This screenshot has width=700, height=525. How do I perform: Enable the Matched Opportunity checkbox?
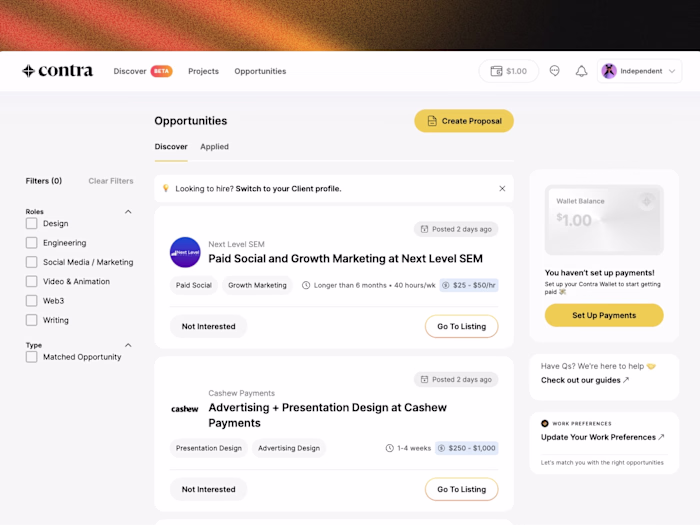pyautogui.click(x=31, y=357)
